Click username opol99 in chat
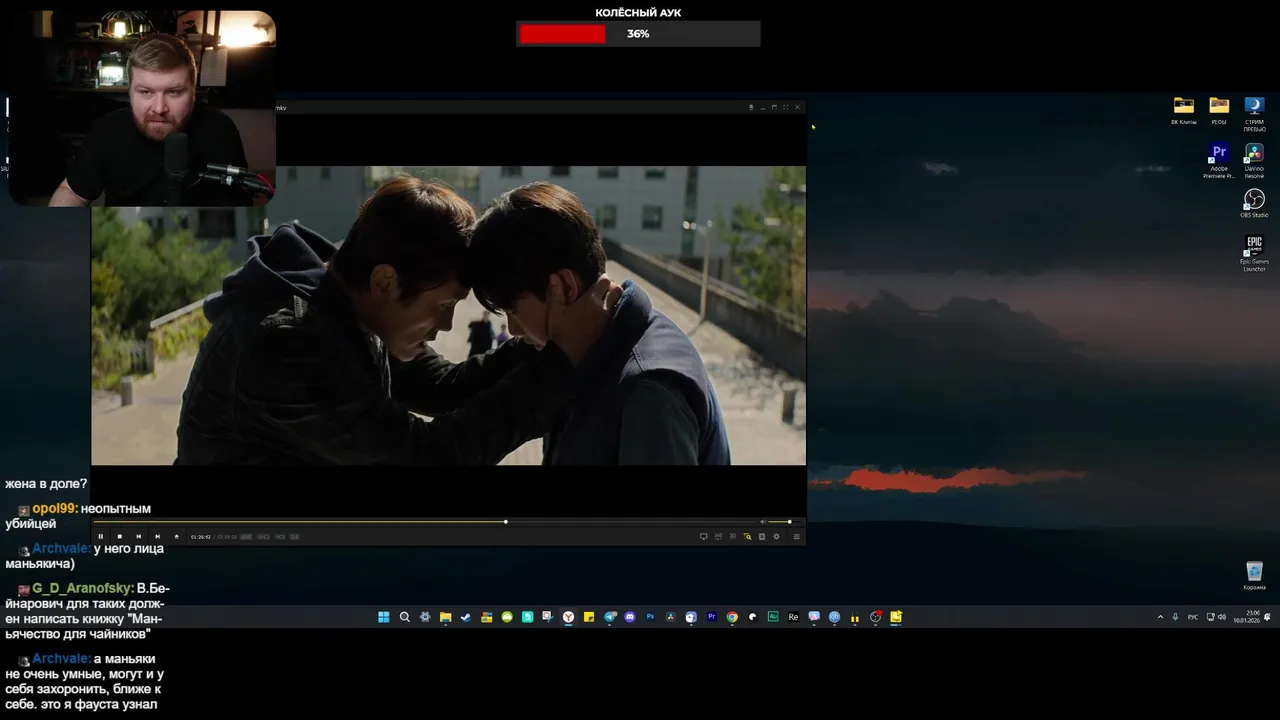The image size is (1280, 720). click(54, 509)
